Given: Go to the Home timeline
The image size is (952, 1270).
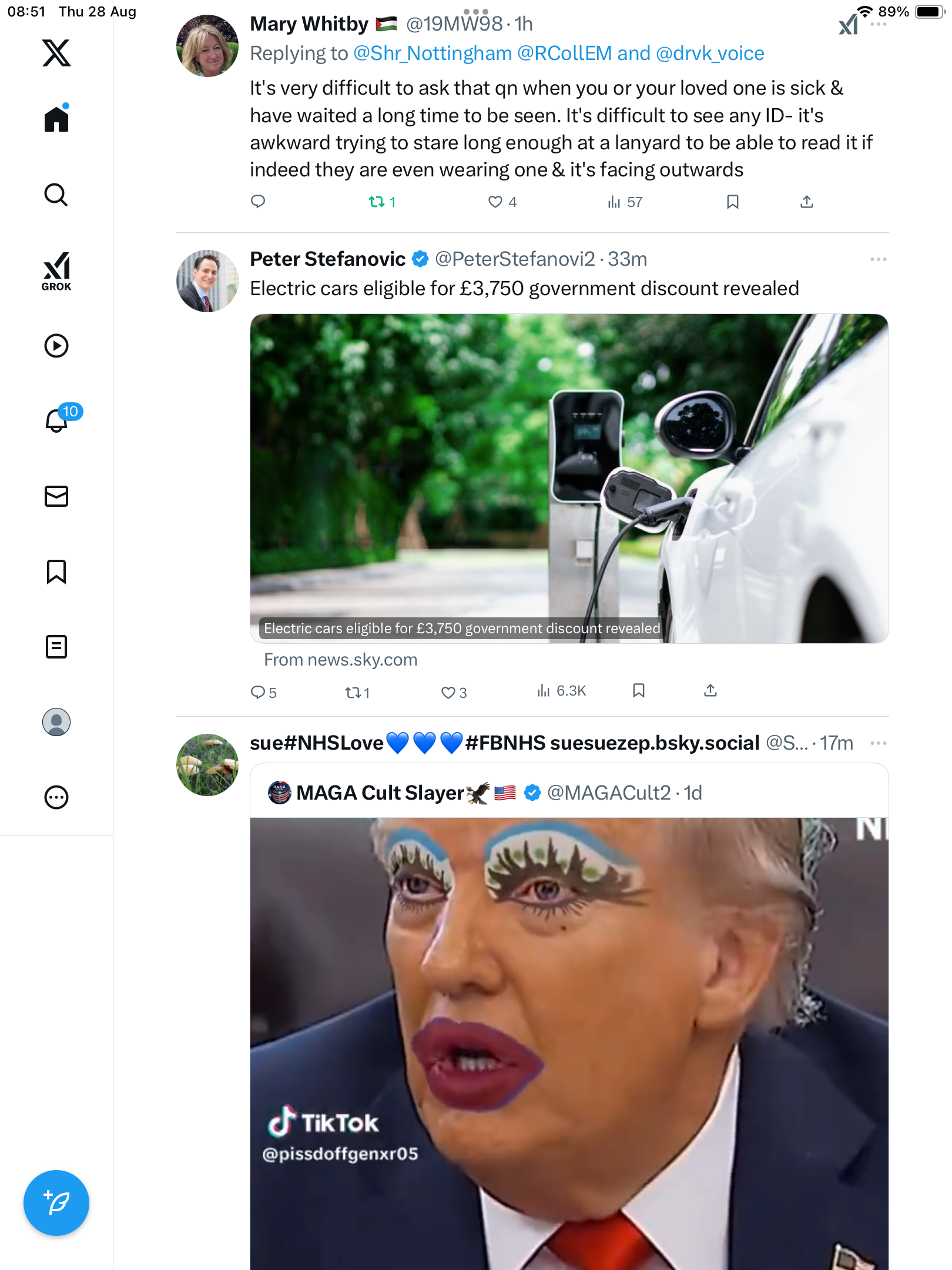Looking at the screenshot, I should tap(56, 119).
